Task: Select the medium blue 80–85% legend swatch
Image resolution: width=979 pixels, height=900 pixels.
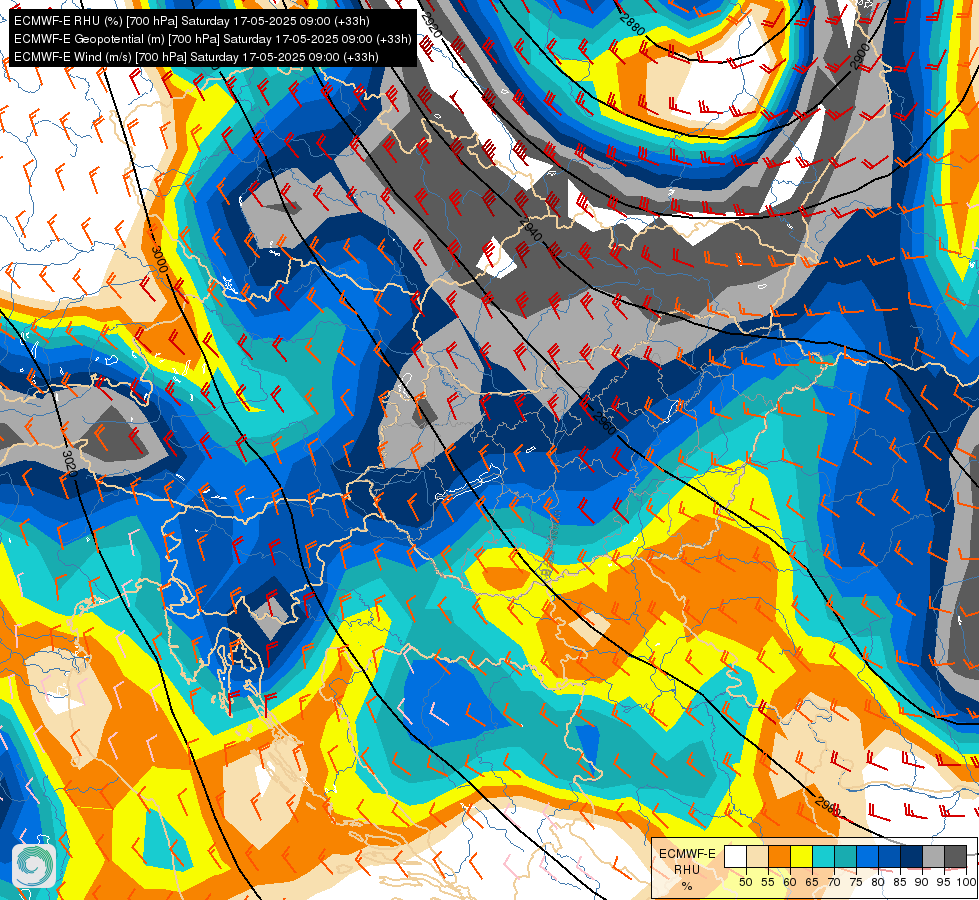Action: [x=888, y=857]
